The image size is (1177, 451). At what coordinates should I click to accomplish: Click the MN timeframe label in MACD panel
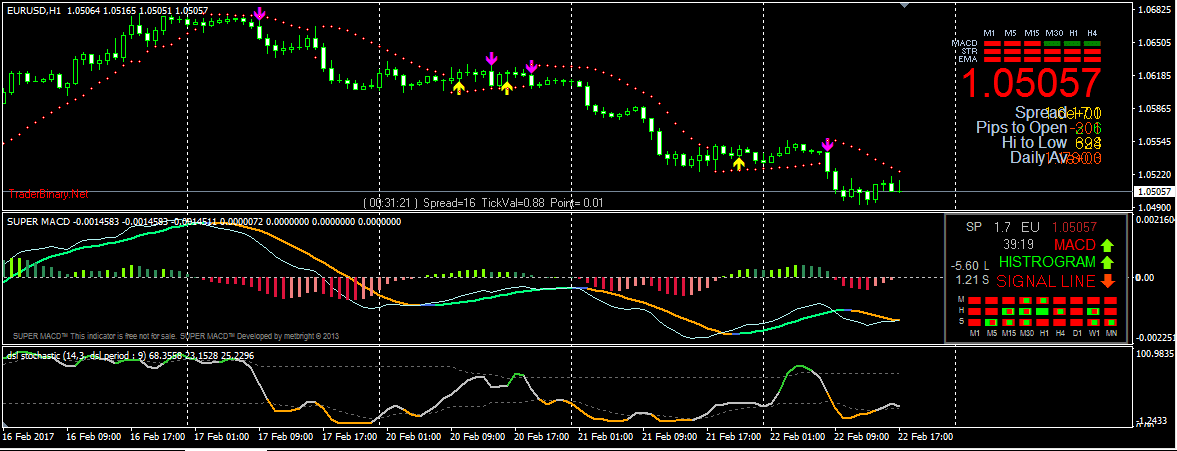click(x=1110, y=332)
